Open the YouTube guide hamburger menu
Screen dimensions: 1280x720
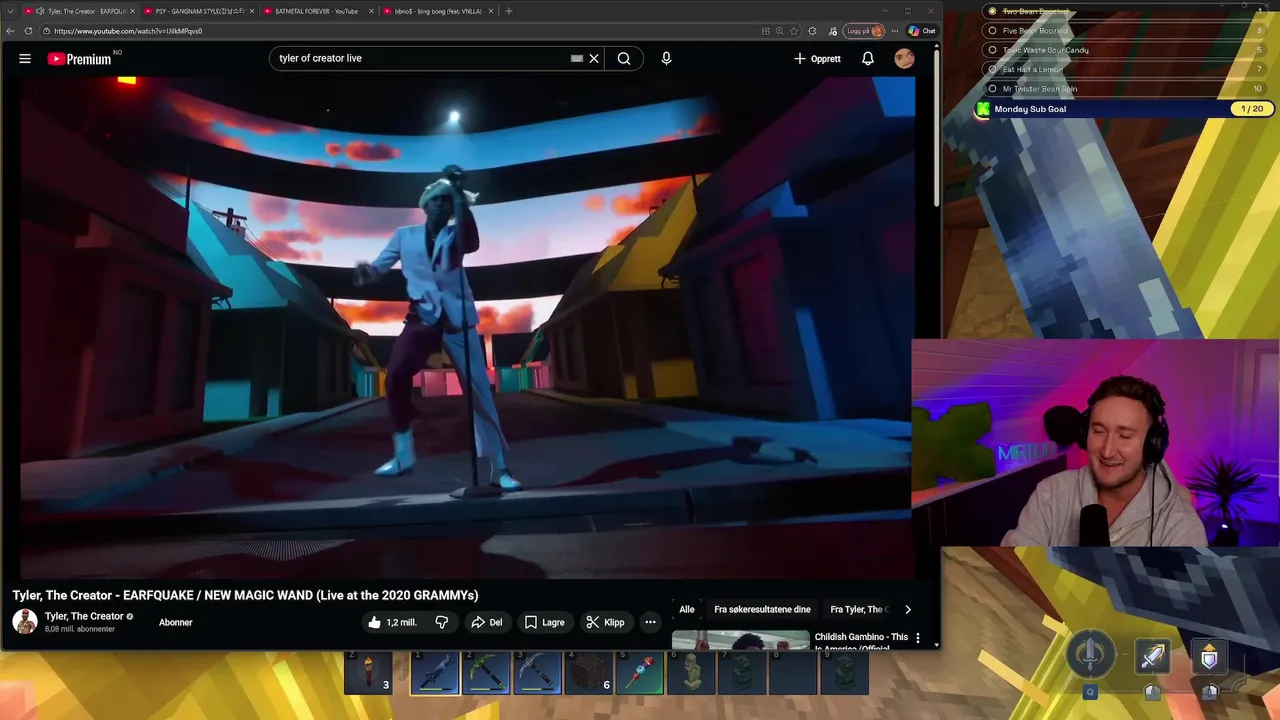click(x=25, y=59)
